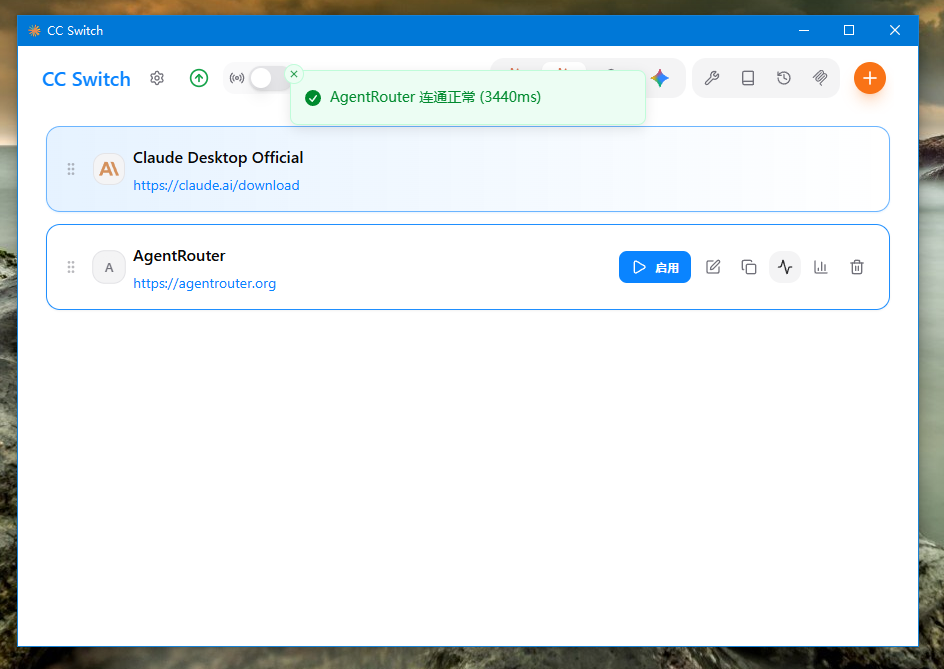Screen dimensions: 944x669
Task: Open the https://claude.ai/download link
Action: coord(216,185)
